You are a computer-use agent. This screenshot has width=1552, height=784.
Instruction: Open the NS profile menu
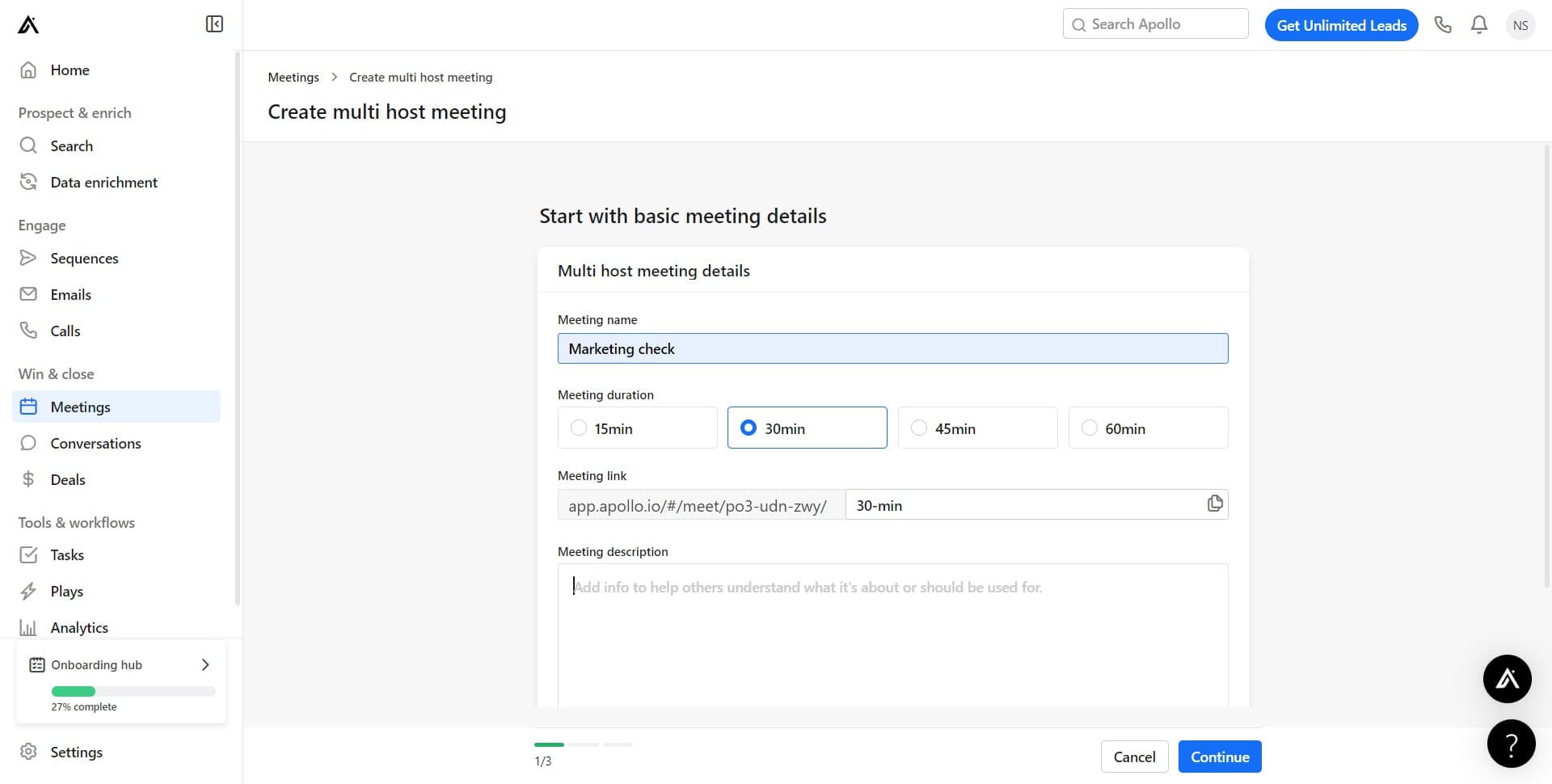[1520, 24]
